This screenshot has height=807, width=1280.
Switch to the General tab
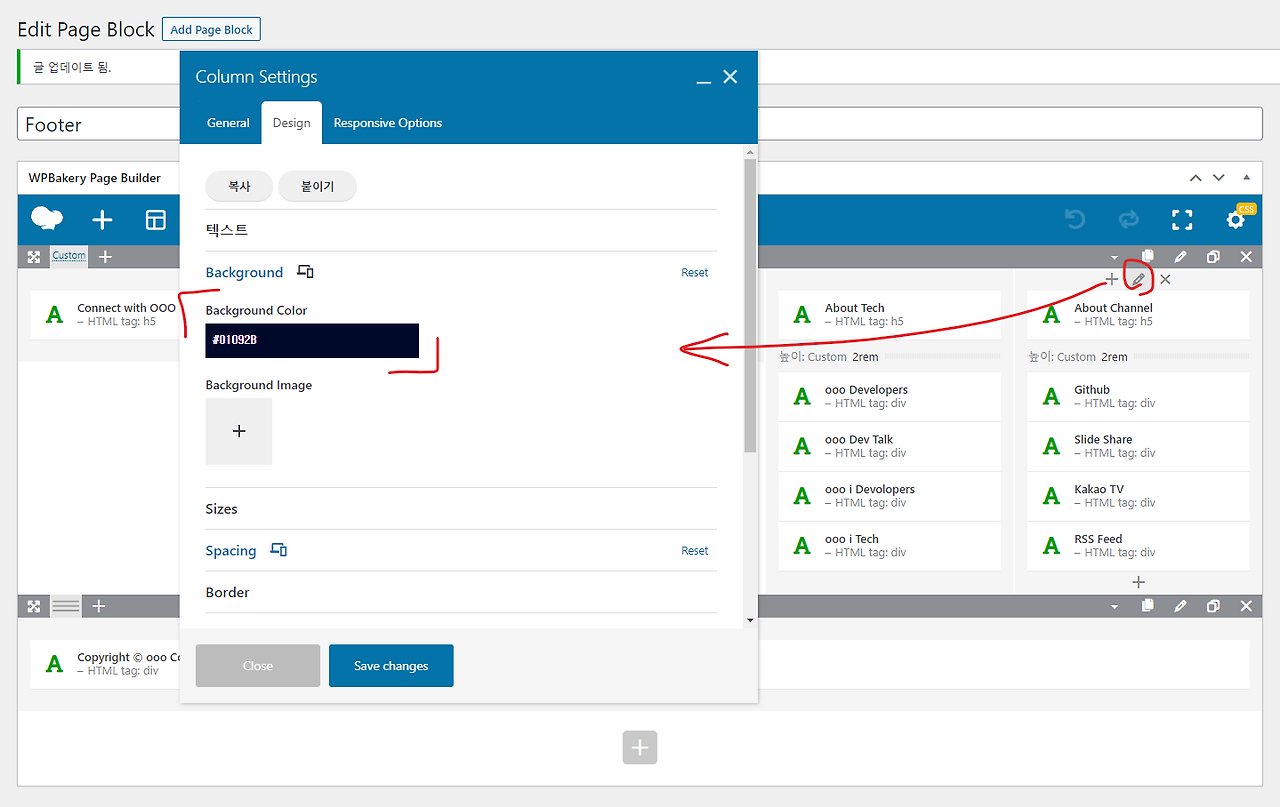[x=228, y=123]
